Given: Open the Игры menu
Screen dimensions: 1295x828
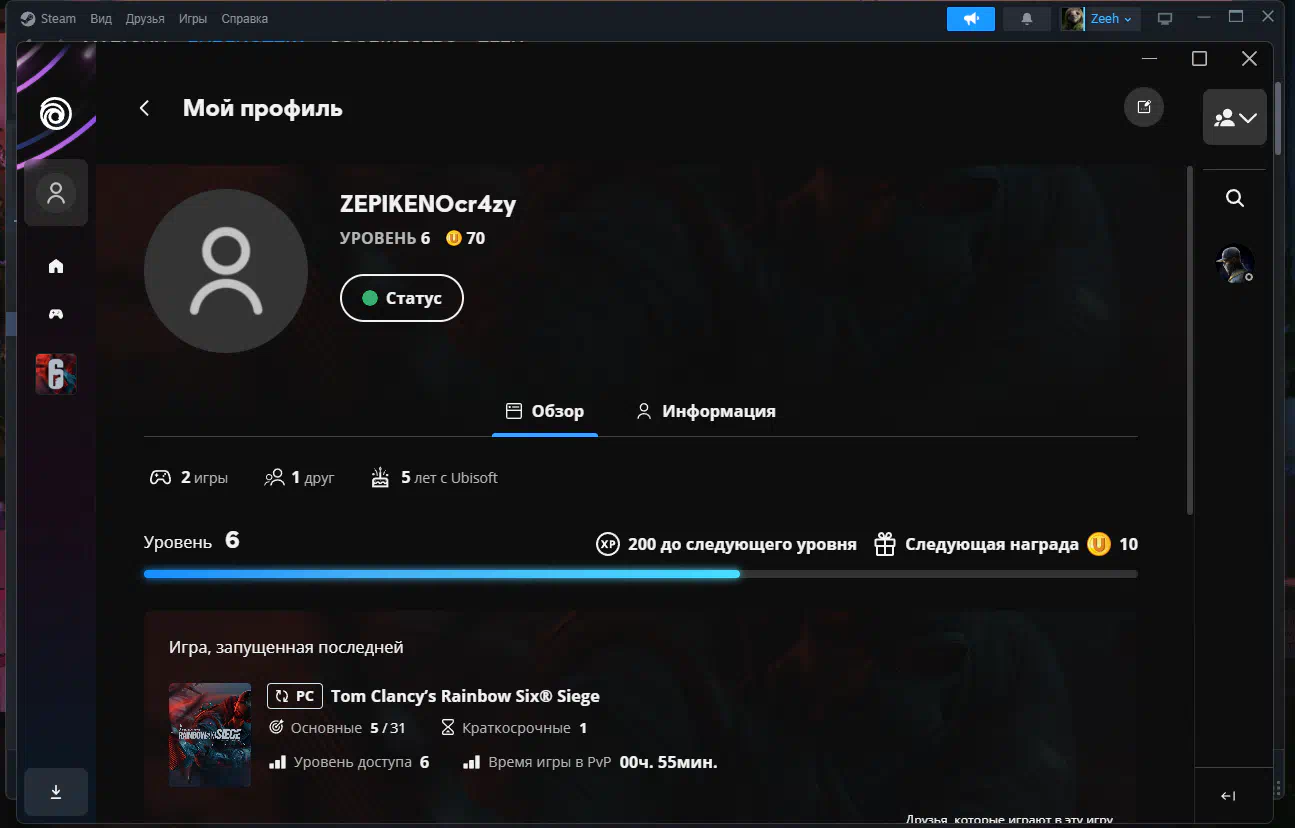Looking at the screenshot, I should click(x=193, y=19).
